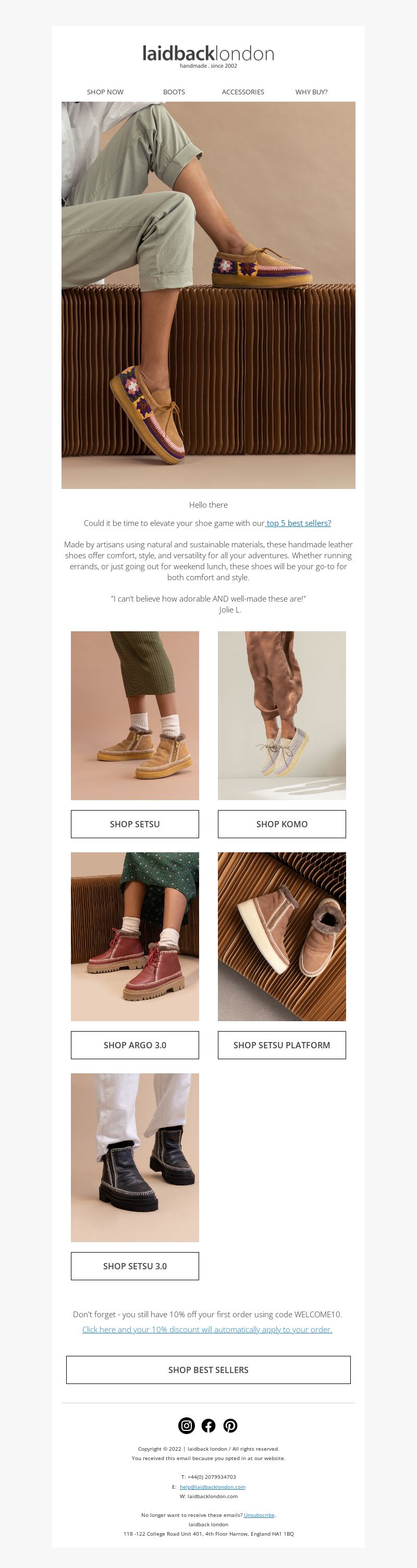
Task: Click the SHOP KOMO button
Action: pos(282,824)
